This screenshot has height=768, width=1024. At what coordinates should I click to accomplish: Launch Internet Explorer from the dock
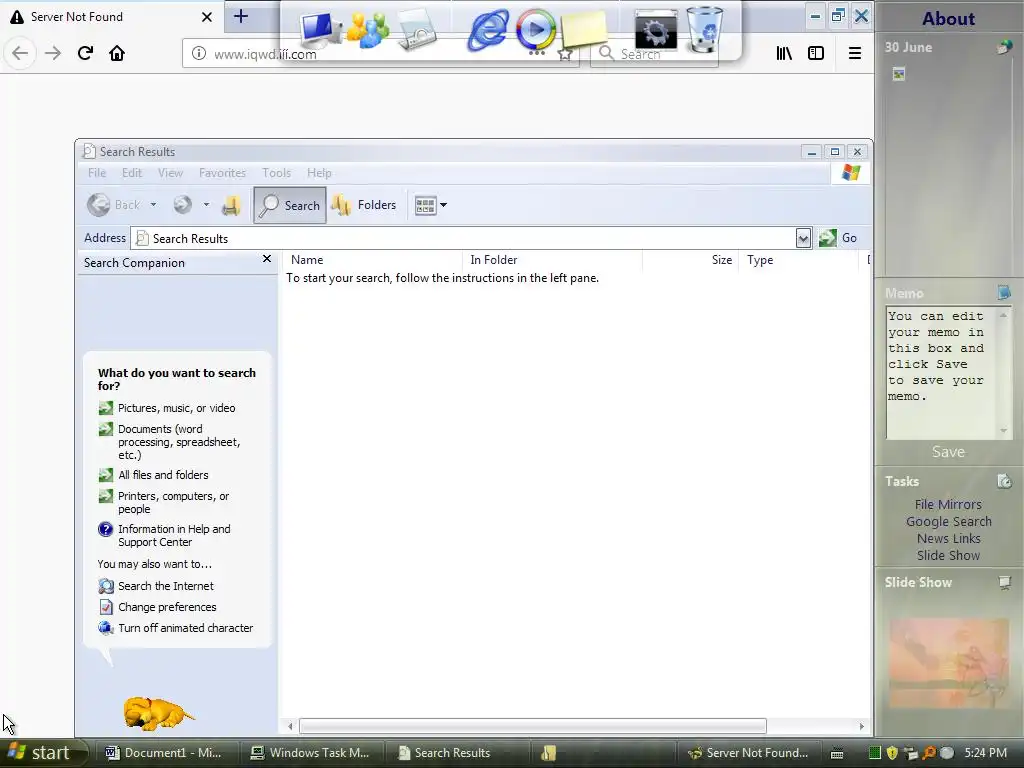[x=488, y=29]
